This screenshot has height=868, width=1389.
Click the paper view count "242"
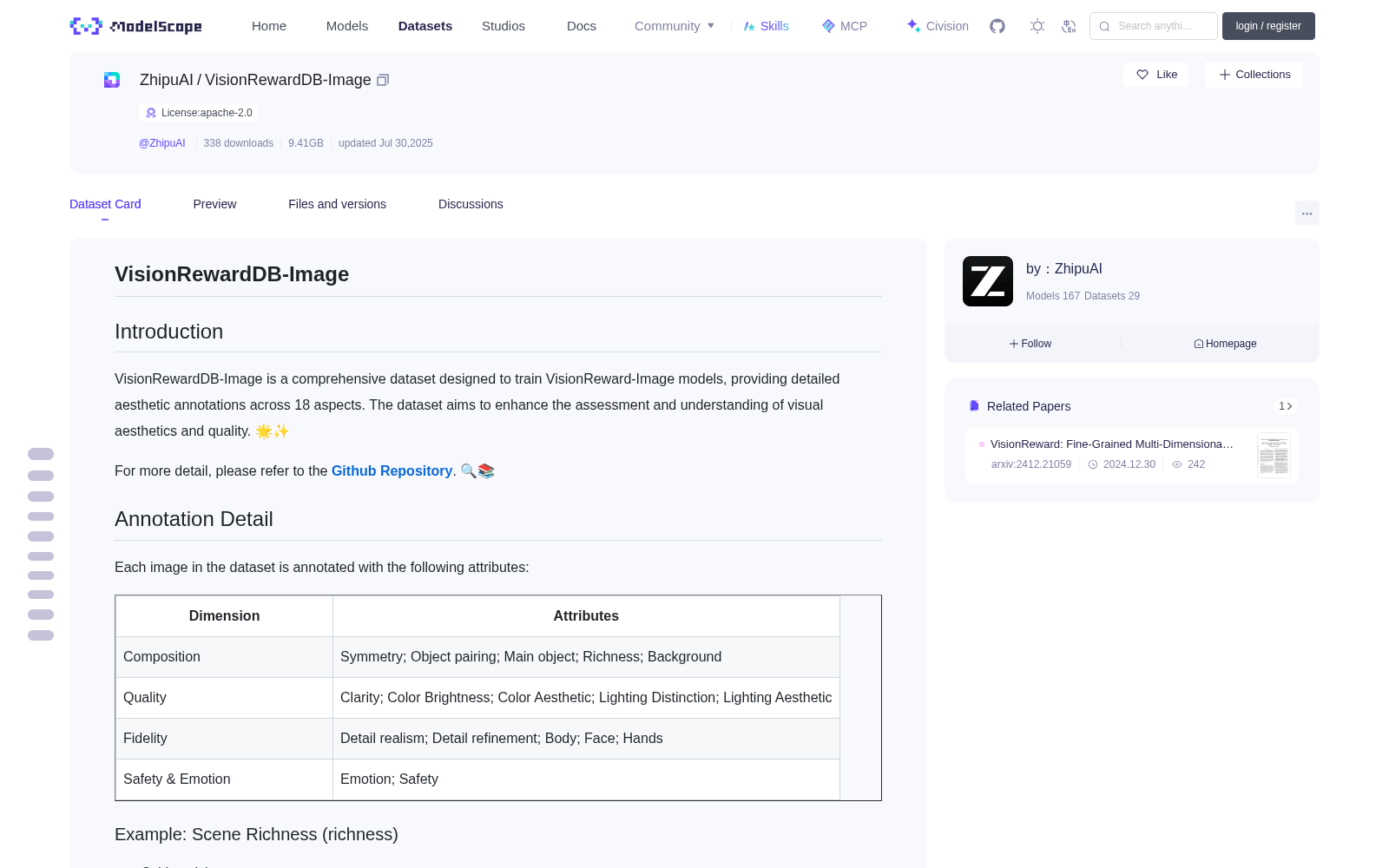pyautogui.click(x=1196, y=464)
